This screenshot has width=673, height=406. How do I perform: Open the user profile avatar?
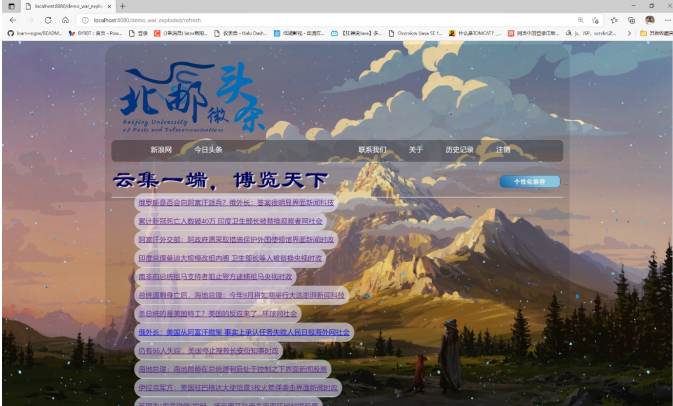(x=650, y=20)
